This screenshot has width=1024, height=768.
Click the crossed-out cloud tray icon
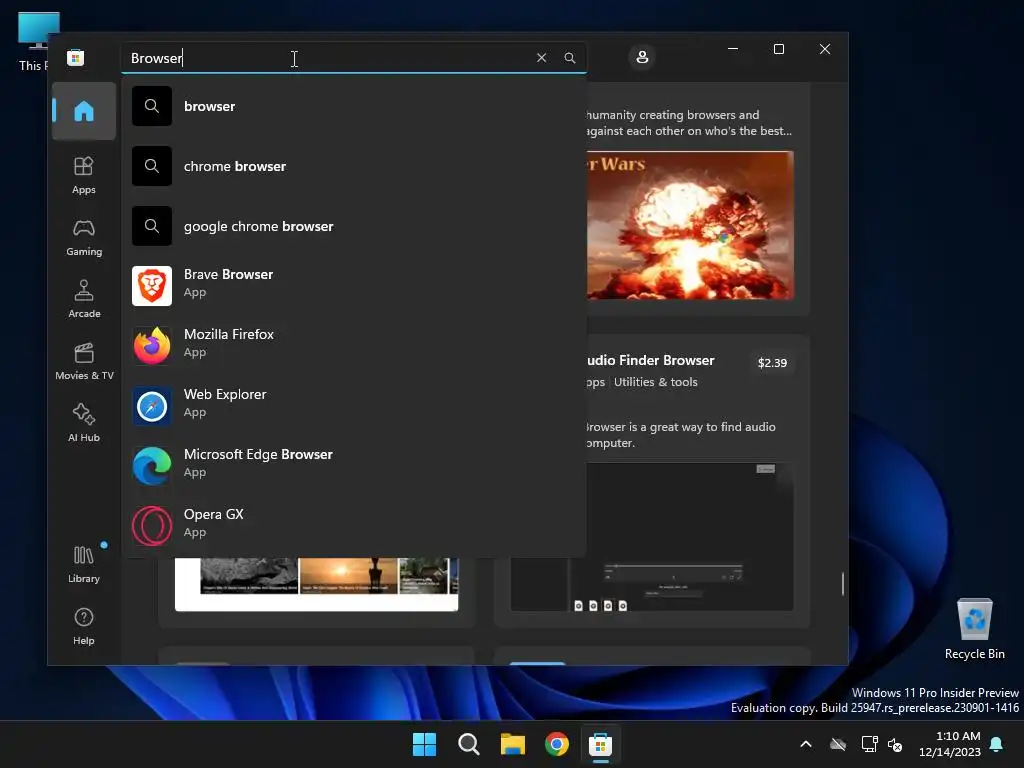point(838,744)
